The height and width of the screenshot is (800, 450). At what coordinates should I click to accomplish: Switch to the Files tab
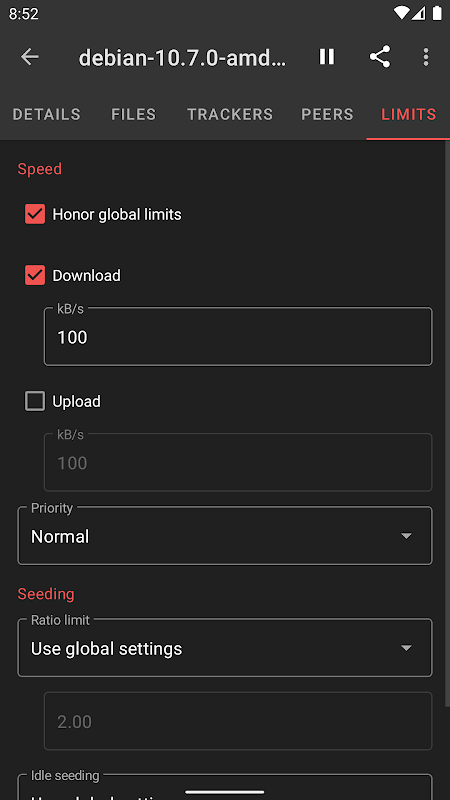[134, 114]
